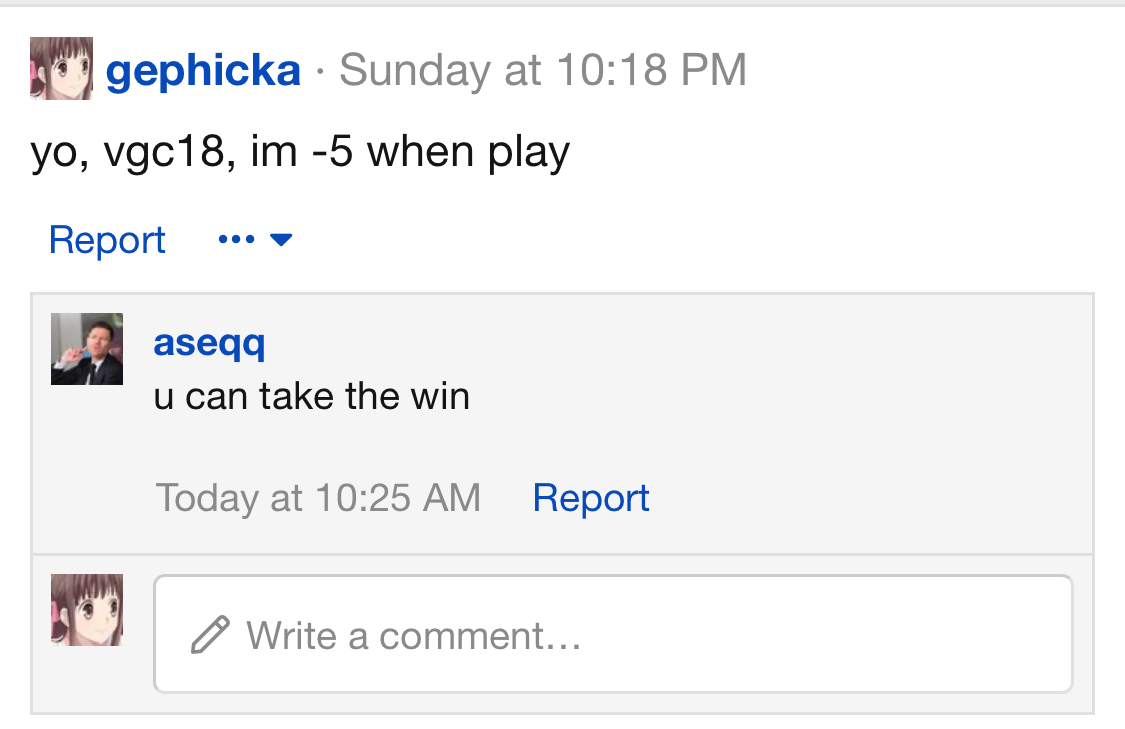This screenshot has width=1125, height=729.
Task: Expand the dropdown caret beside the dots
Action: click(x=281, y=239)
